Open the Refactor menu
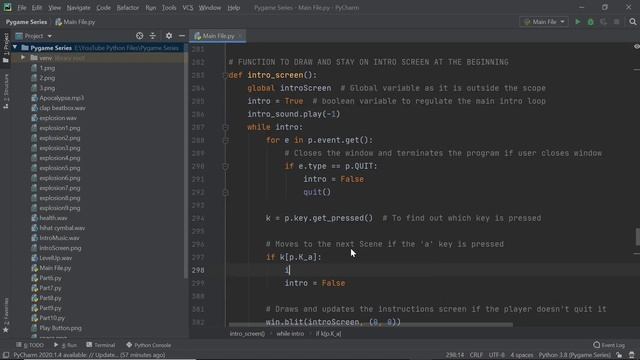The image size is (640, 360). click(x=128, y=7)
